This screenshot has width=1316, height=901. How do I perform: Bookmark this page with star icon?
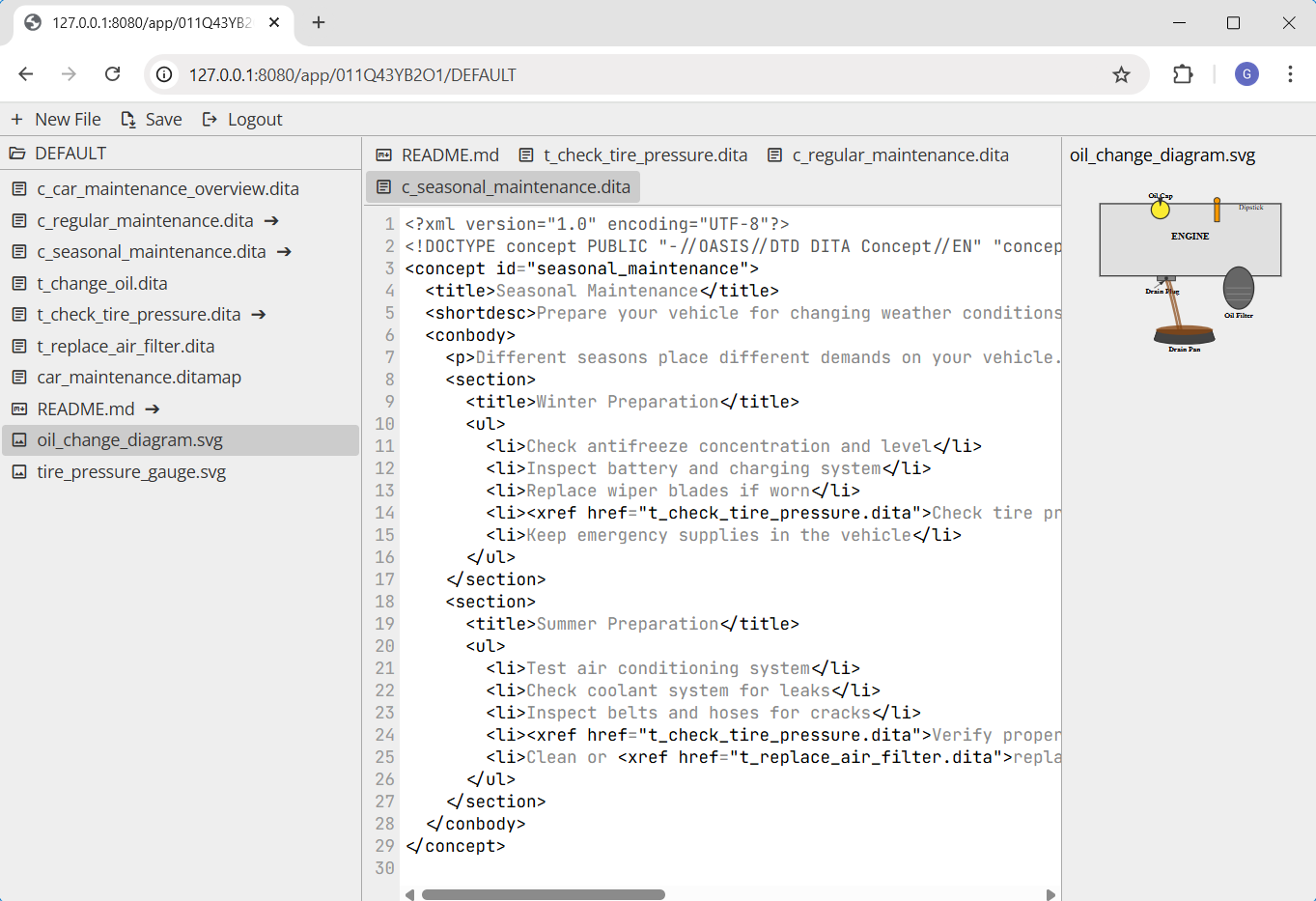click(x=1121, y=74)
